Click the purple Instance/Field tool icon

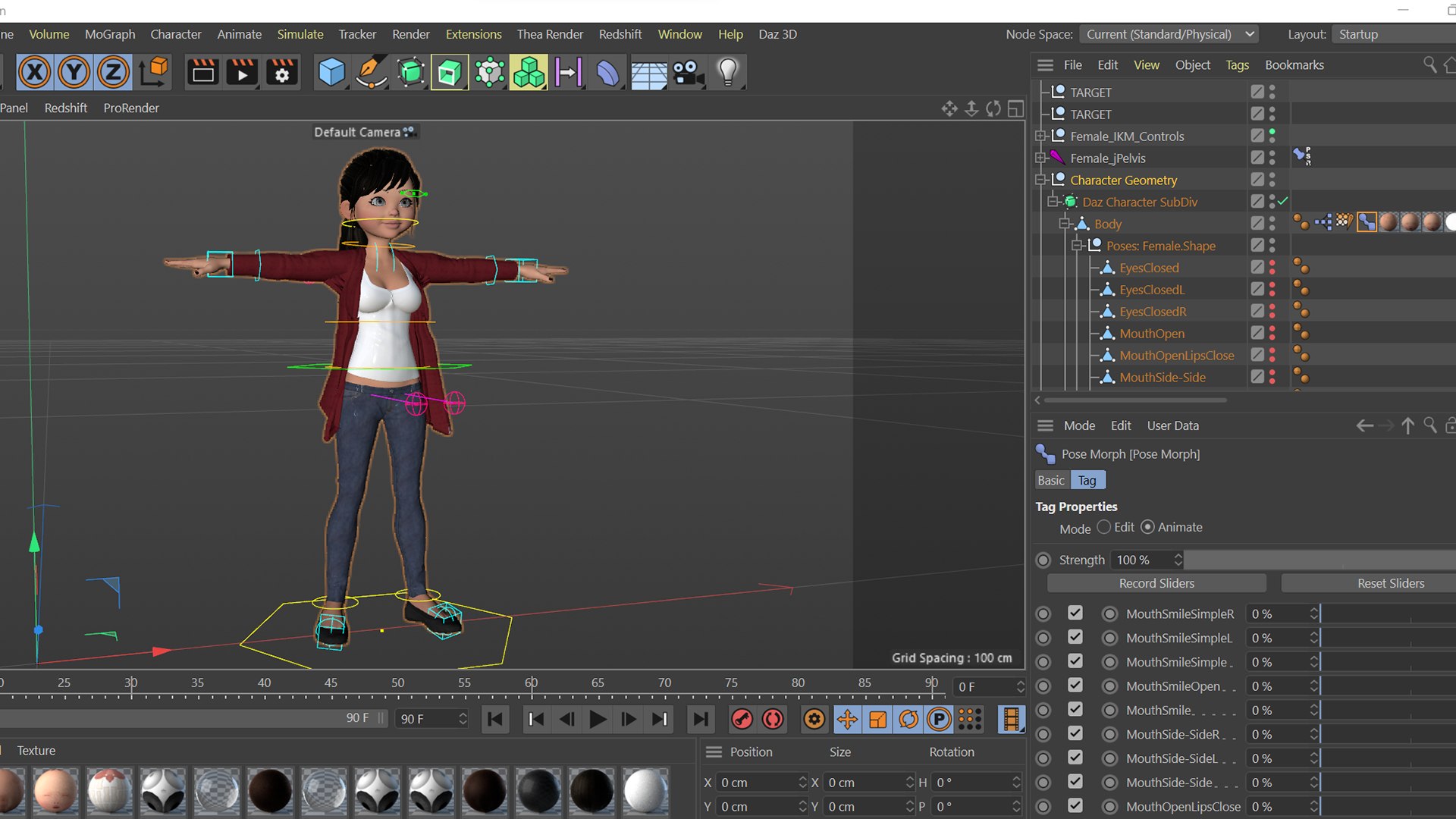(568, 73)
